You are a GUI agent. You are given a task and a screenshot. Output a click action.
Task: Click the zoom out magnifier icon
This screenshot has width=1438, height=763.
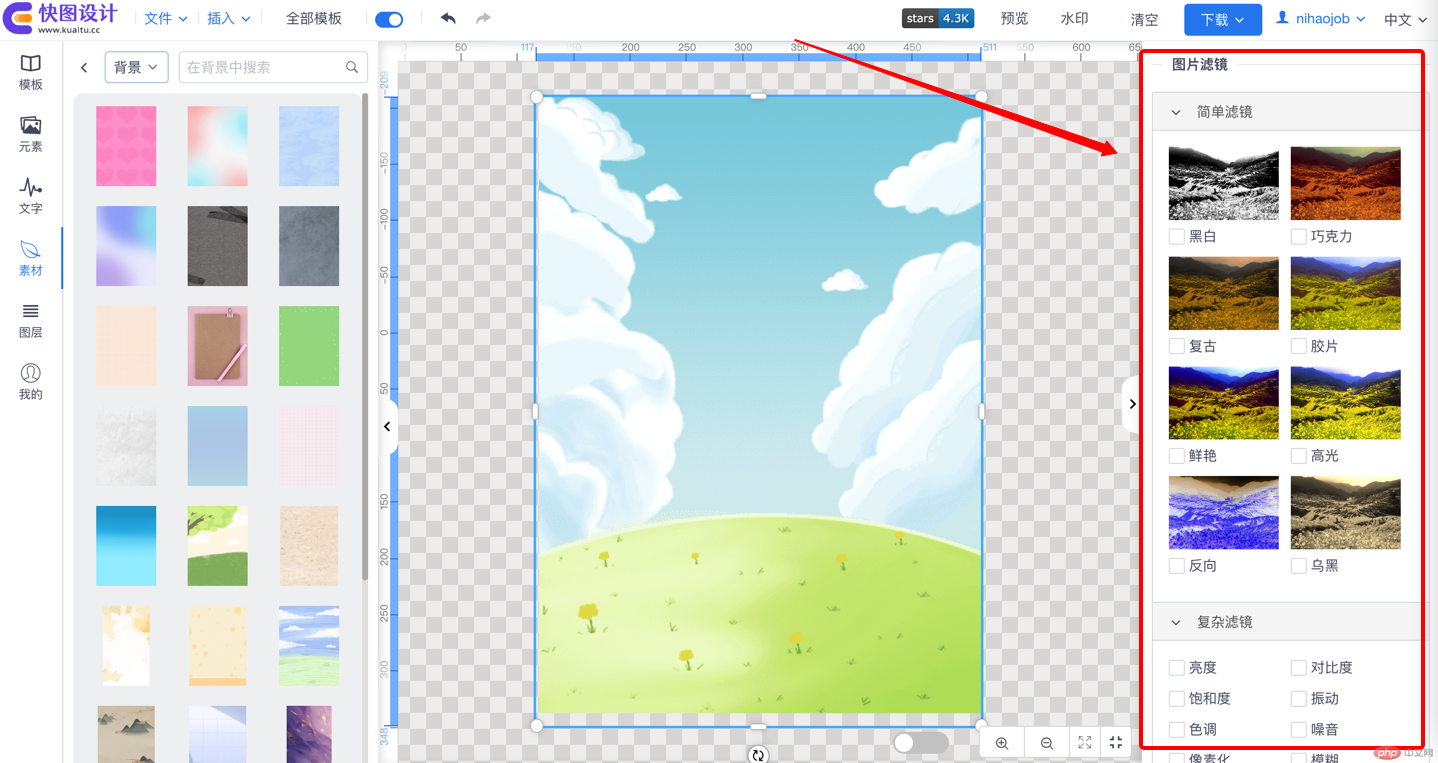click(1046, 743)
